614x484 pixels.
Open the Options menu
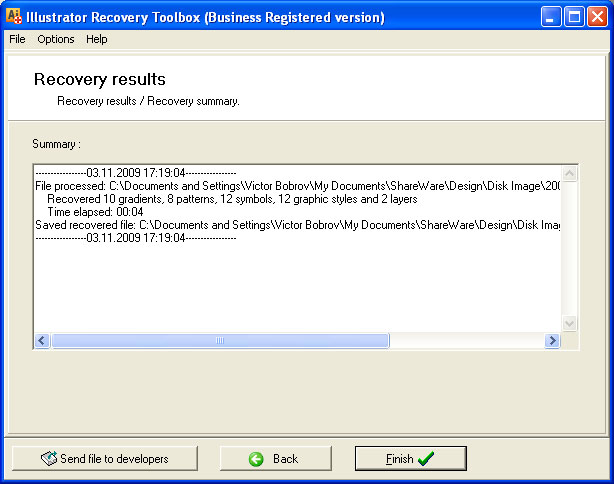pyautogui.click(x=56, y=39)
